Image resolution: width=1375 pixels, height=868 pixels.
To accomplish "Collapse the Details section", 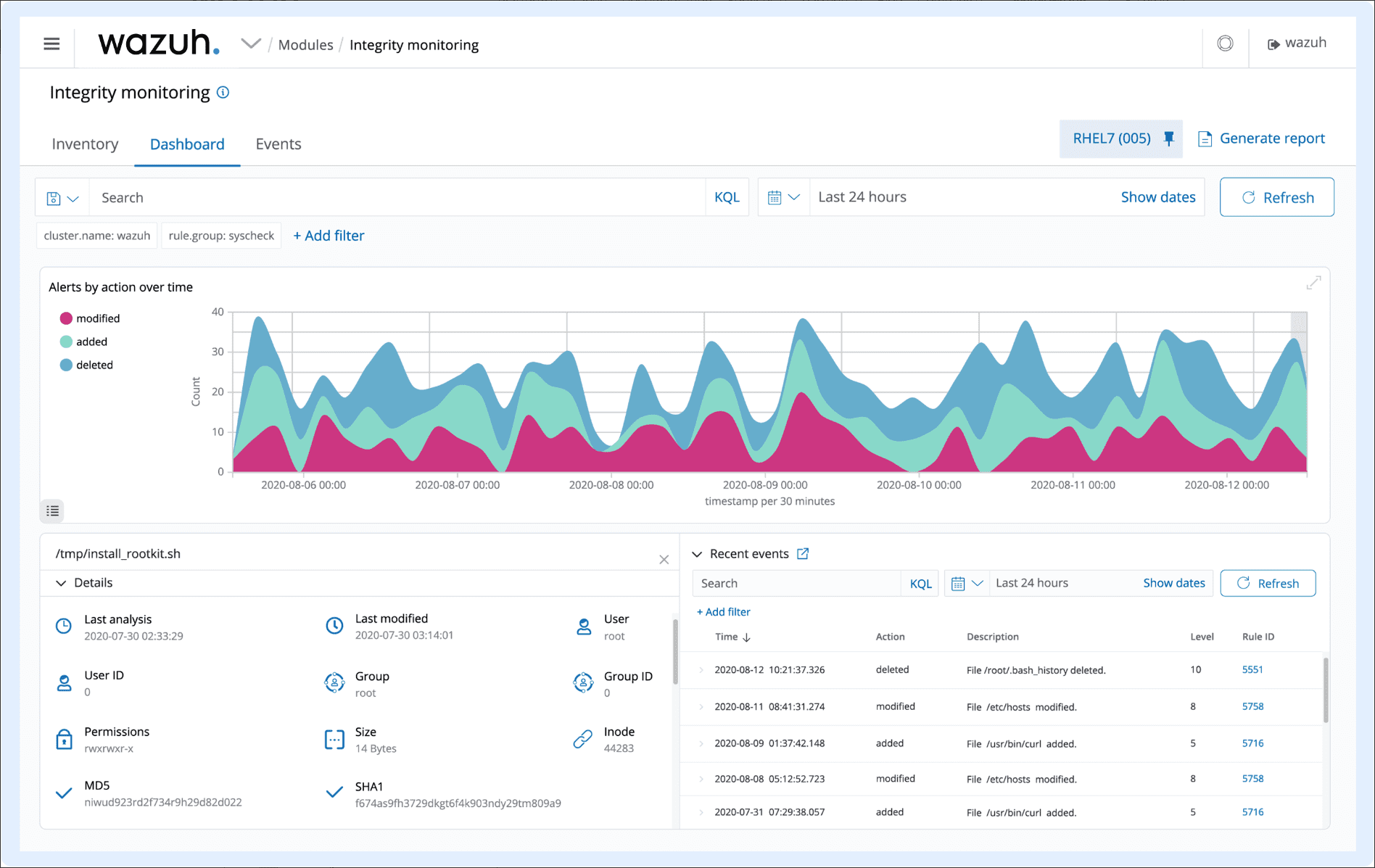I will click(62, 583).
